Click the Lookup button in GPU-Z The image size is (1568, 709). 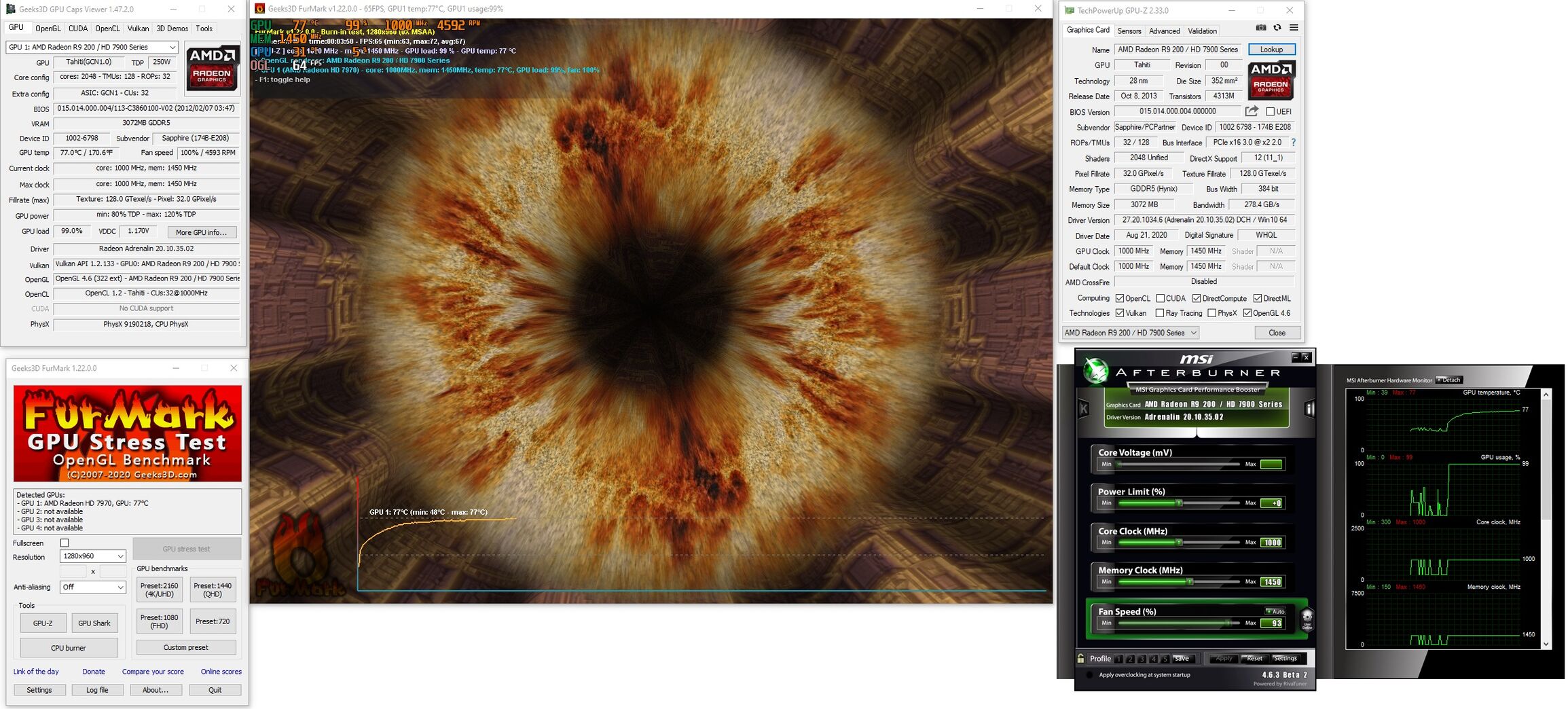(x=1271, y=50)
